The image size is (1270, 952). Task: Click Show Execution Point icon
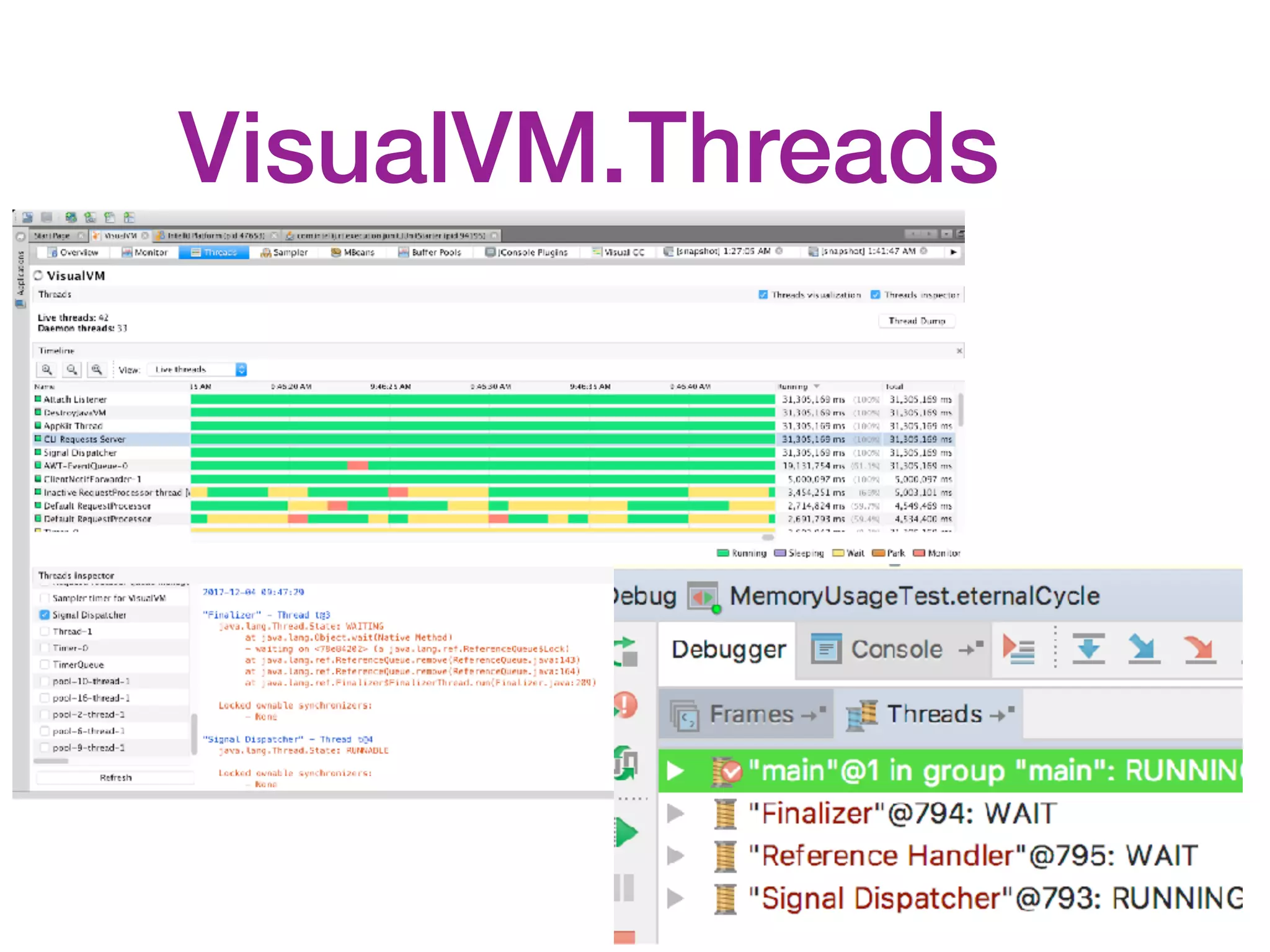click(1018, 648)
